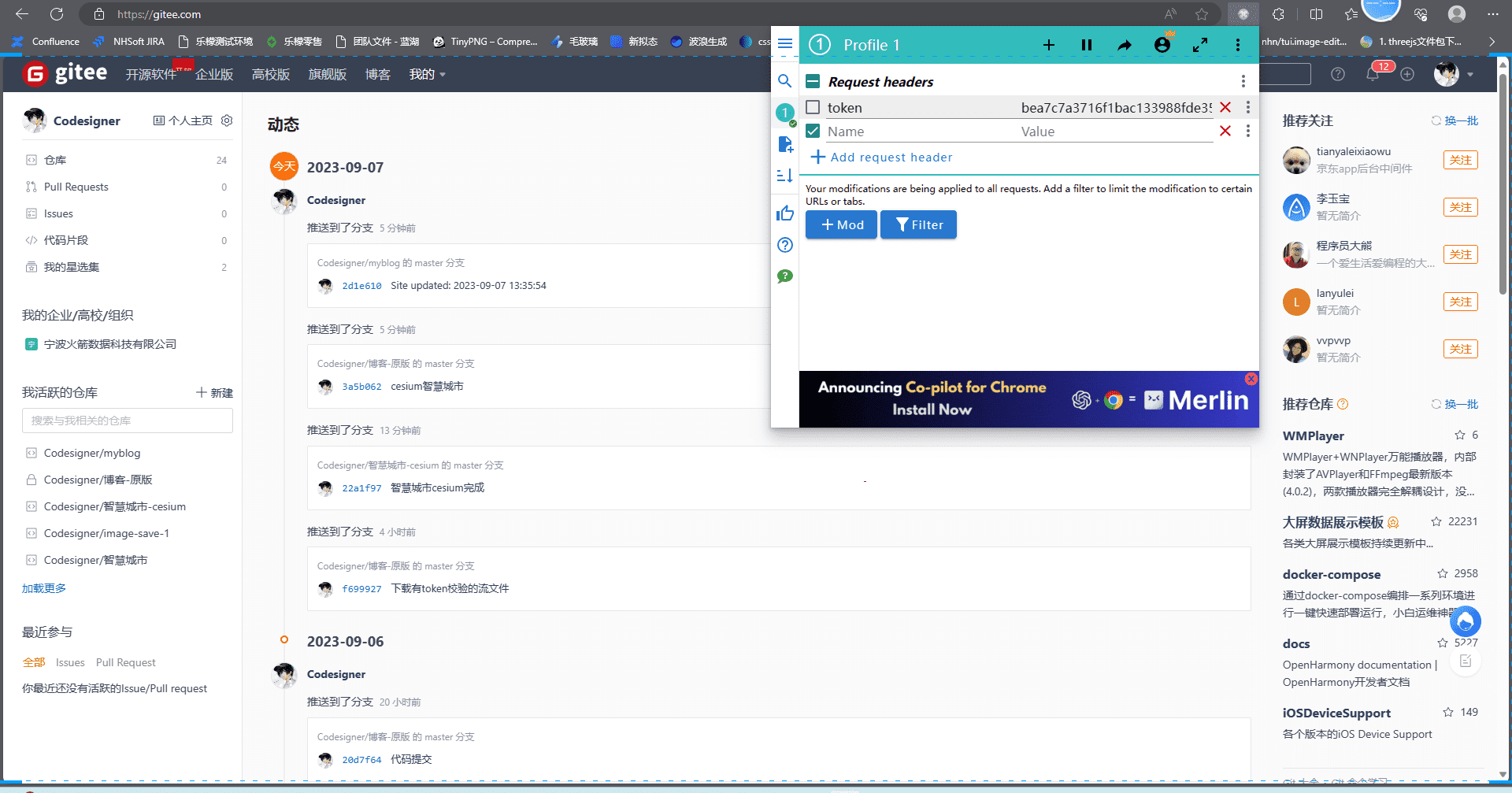Click Gitee create plus icon
This screenshot has height=793, width=1512.
pos(1407,74)
